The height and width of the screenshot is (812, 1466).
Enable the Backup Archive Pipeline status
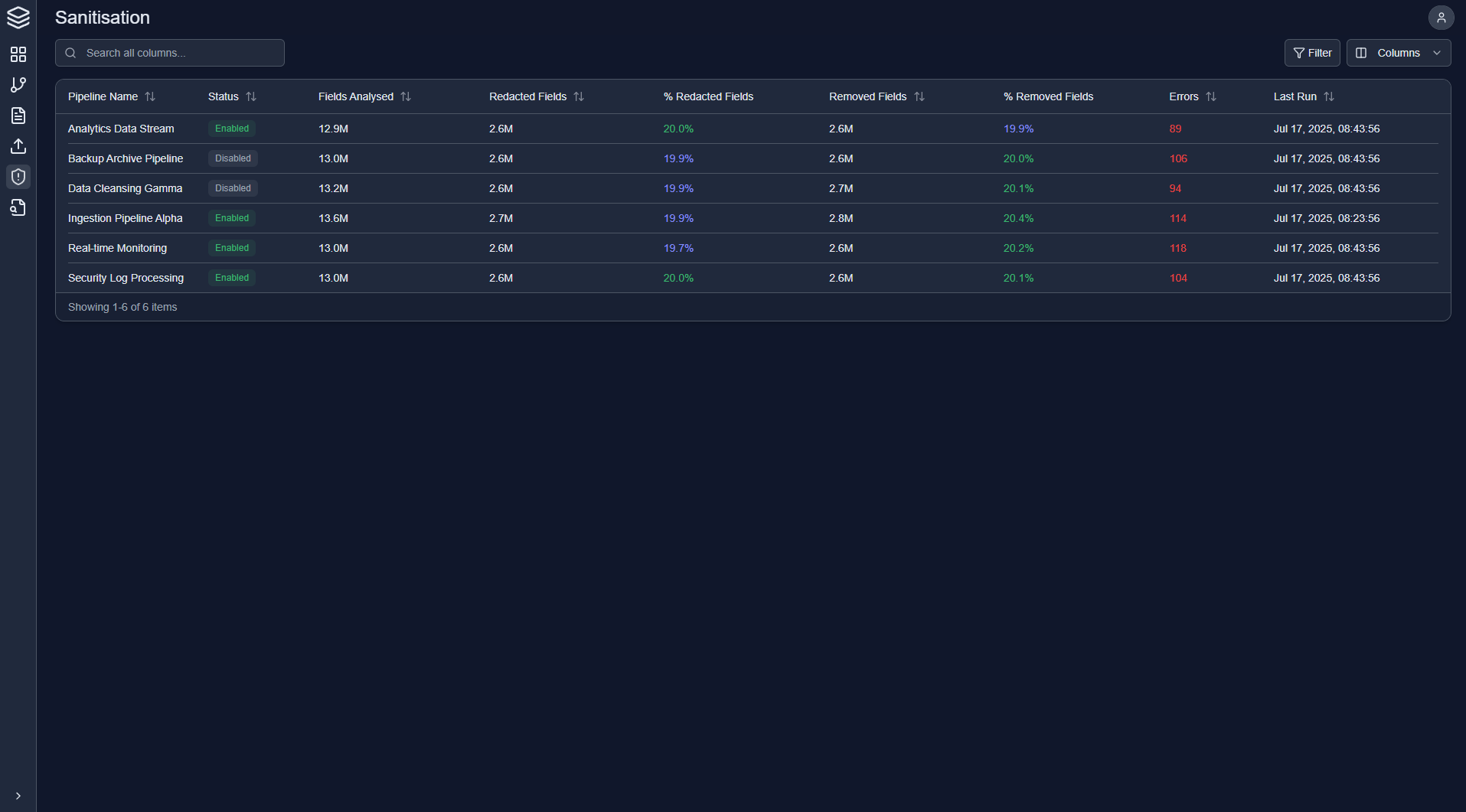pyautogui.click(x=233, y=158)
